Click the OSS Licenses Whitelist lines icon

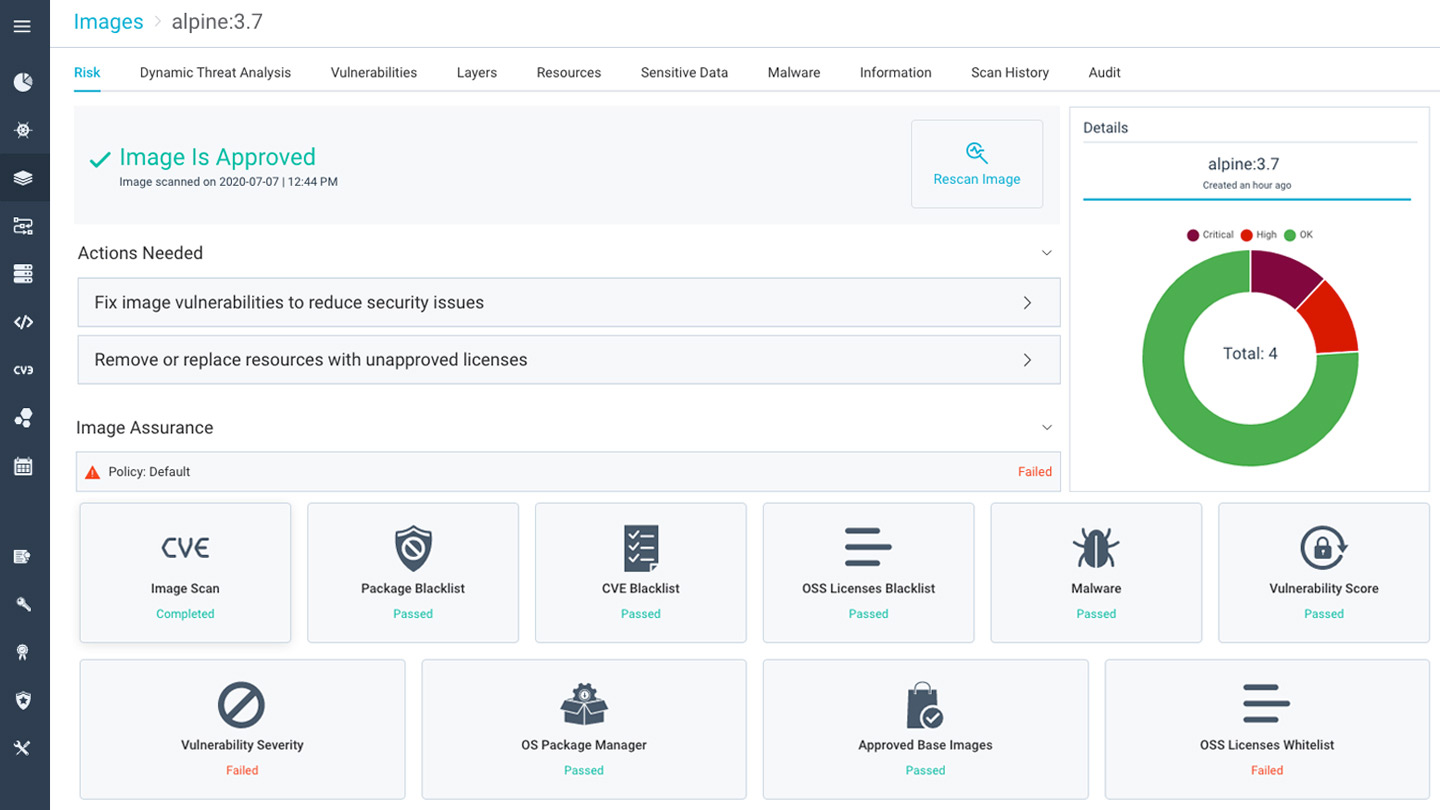tap(1267, 704)
